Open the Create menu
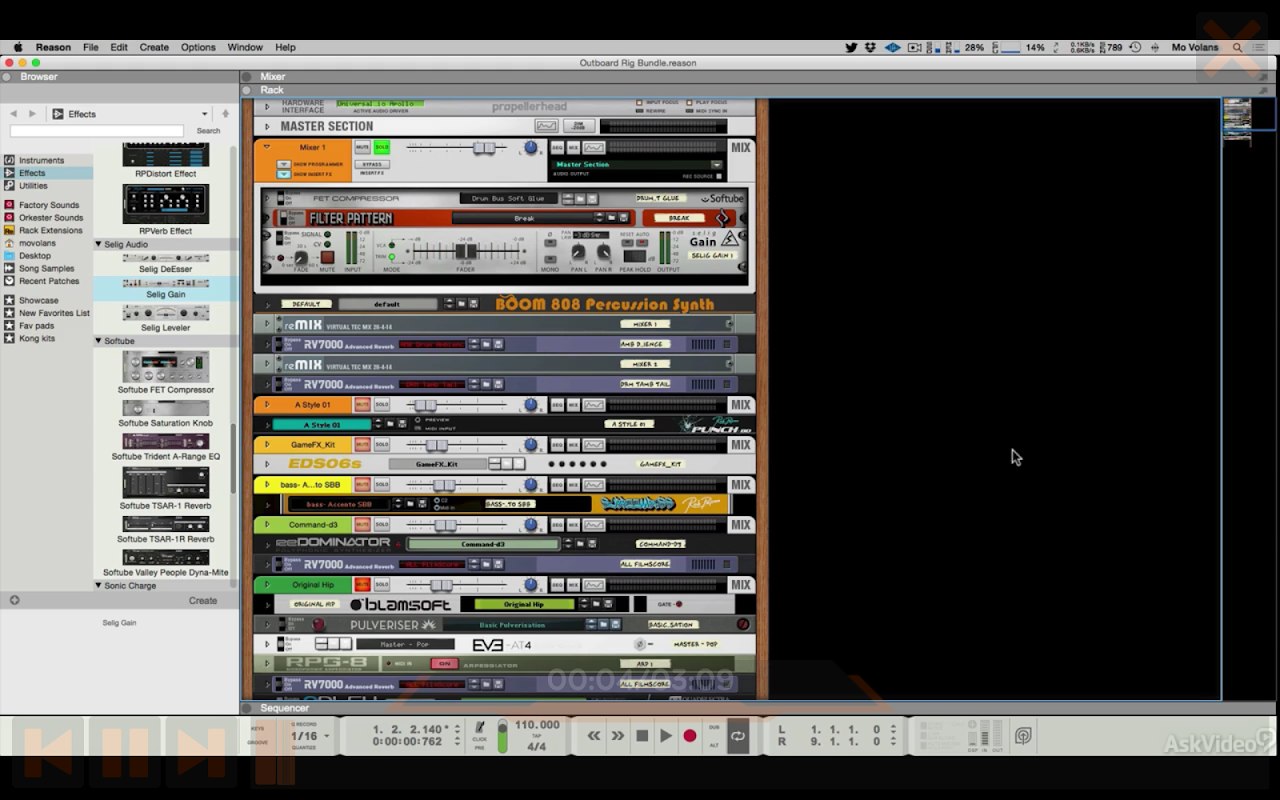The image size is (1280, 800). (154, 47)
